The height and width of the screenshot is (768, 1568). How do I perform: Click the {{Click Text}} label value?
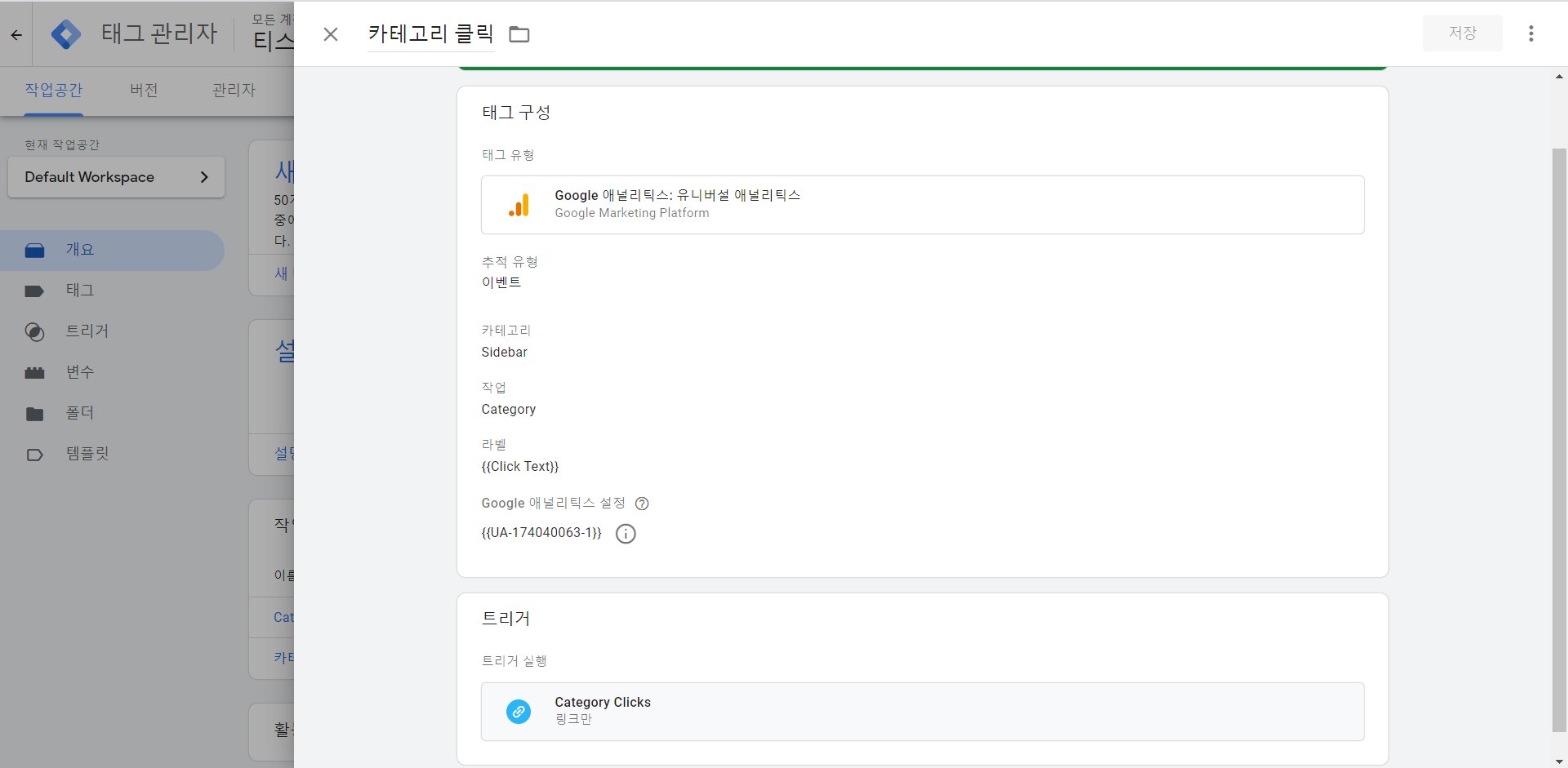click(520, 467)
